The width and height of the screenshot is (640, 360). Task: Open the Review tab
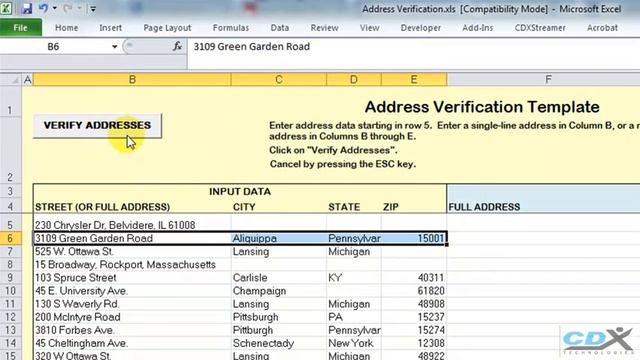[x=324, y=28]
